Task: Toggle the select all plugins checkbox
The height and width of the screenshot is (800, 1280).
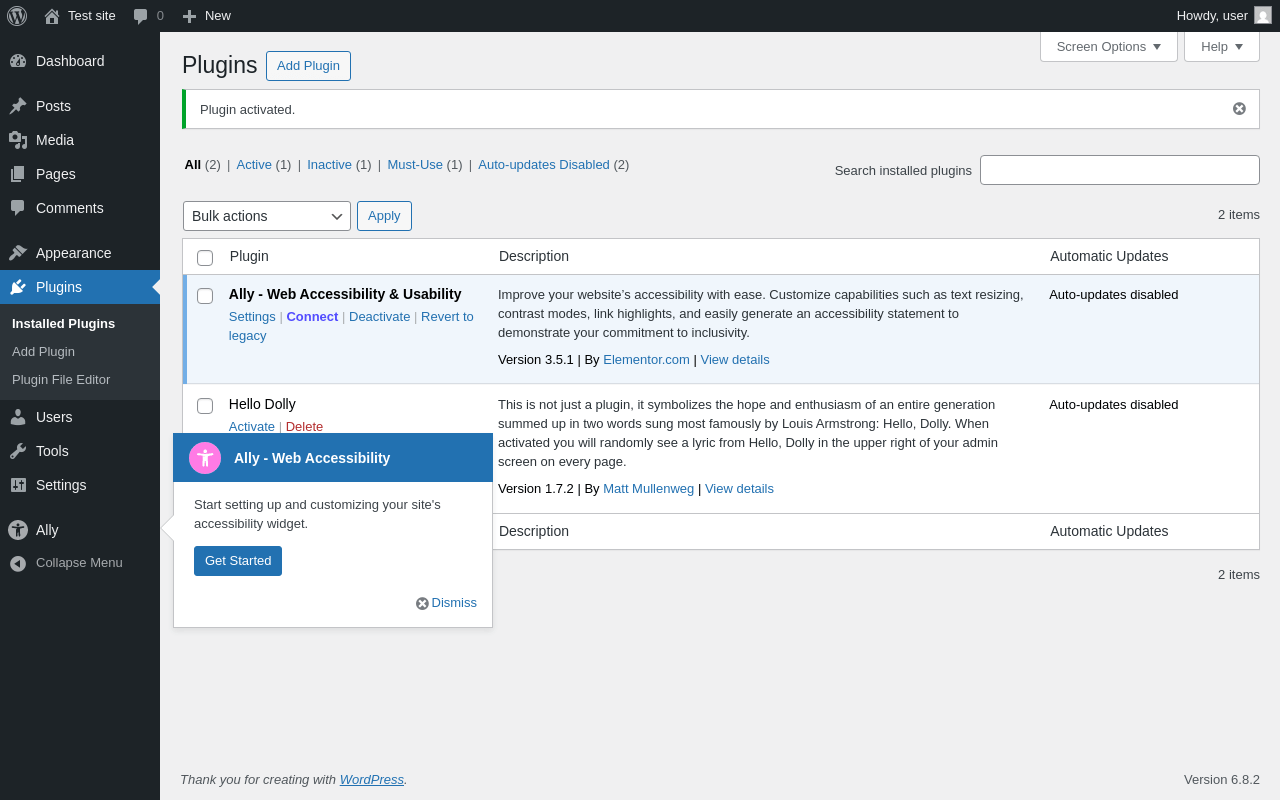Action: [205, 258]
